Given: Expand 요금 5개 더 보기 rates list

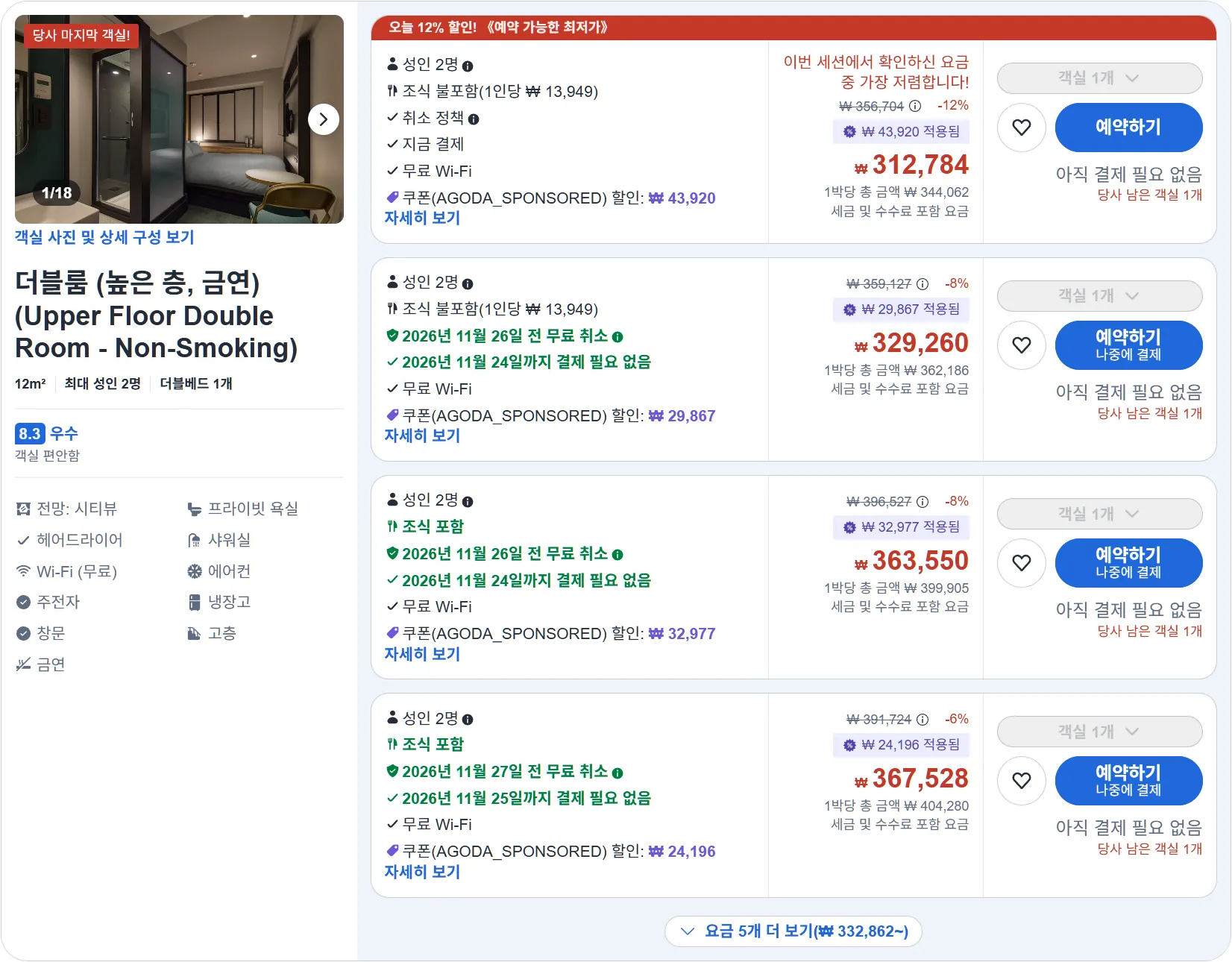Looking at the screenshot, I should [x=793, y=931].
